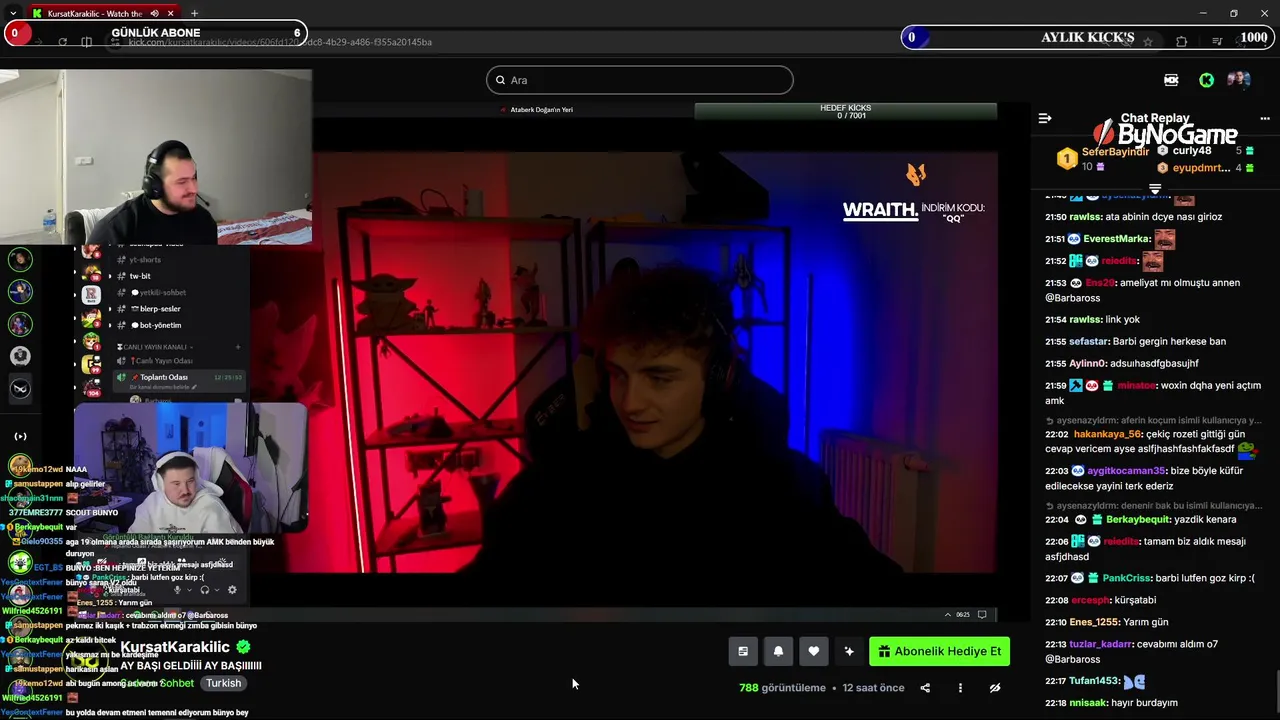Open the user profile avatar menu
Screen dimensions: 1280x720
point(1239,80)
